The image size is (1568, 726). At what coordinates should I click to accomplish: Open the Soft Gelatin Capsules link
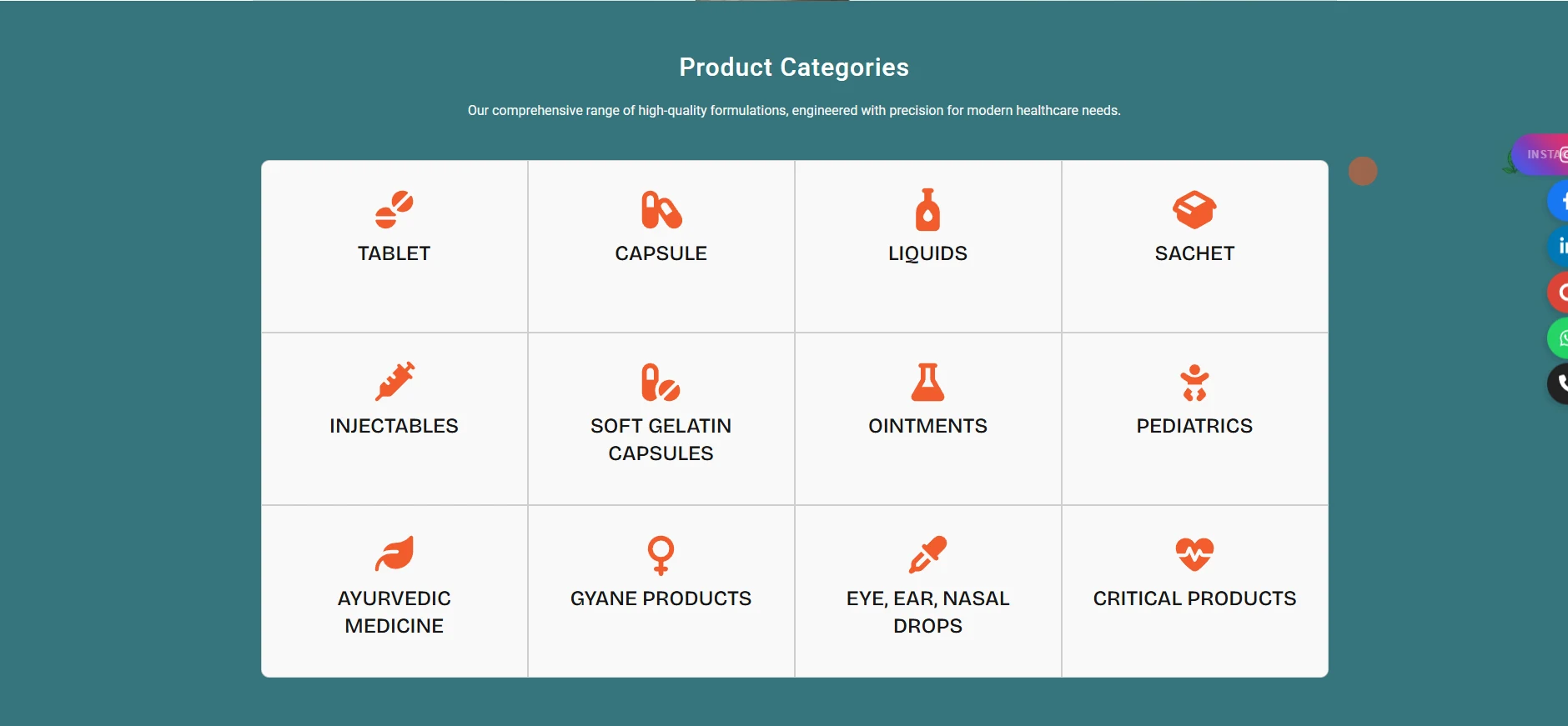tap(661, 439)
